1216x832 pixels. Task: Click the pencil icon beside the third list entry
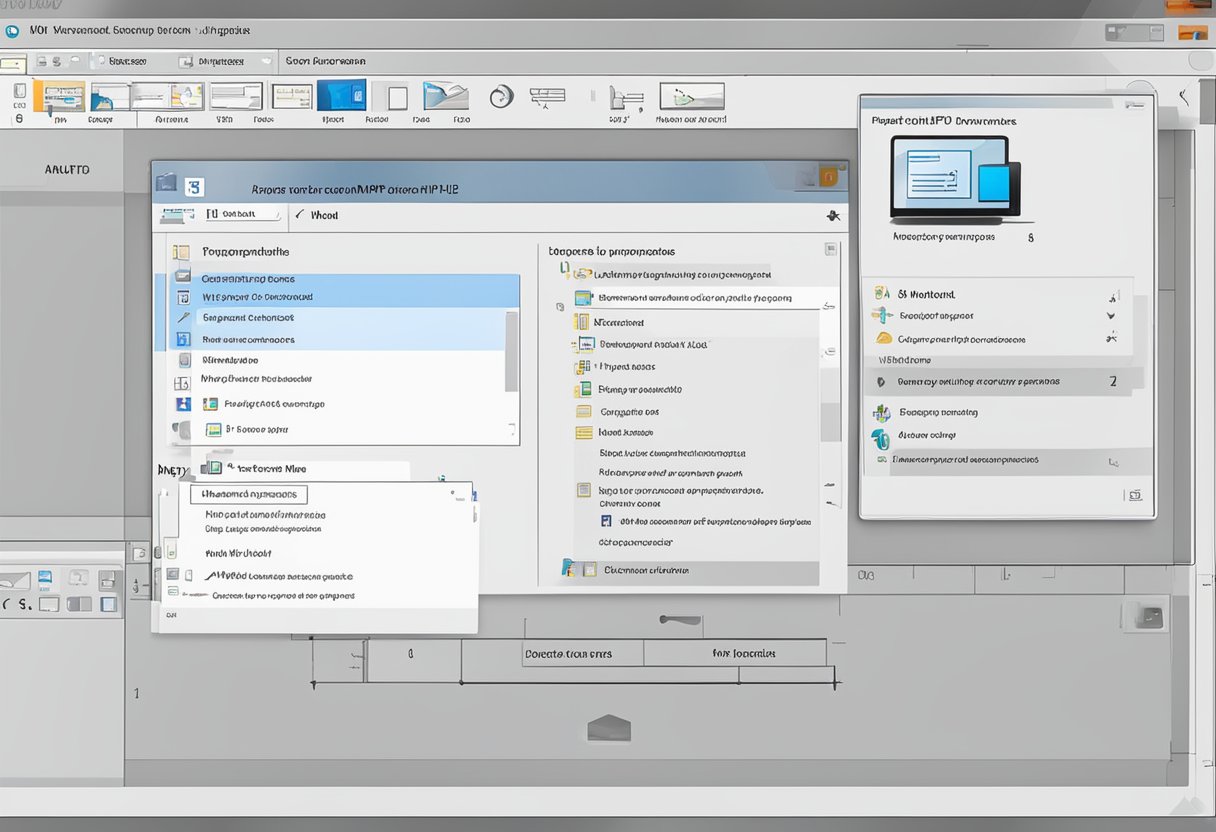(183, 317)
